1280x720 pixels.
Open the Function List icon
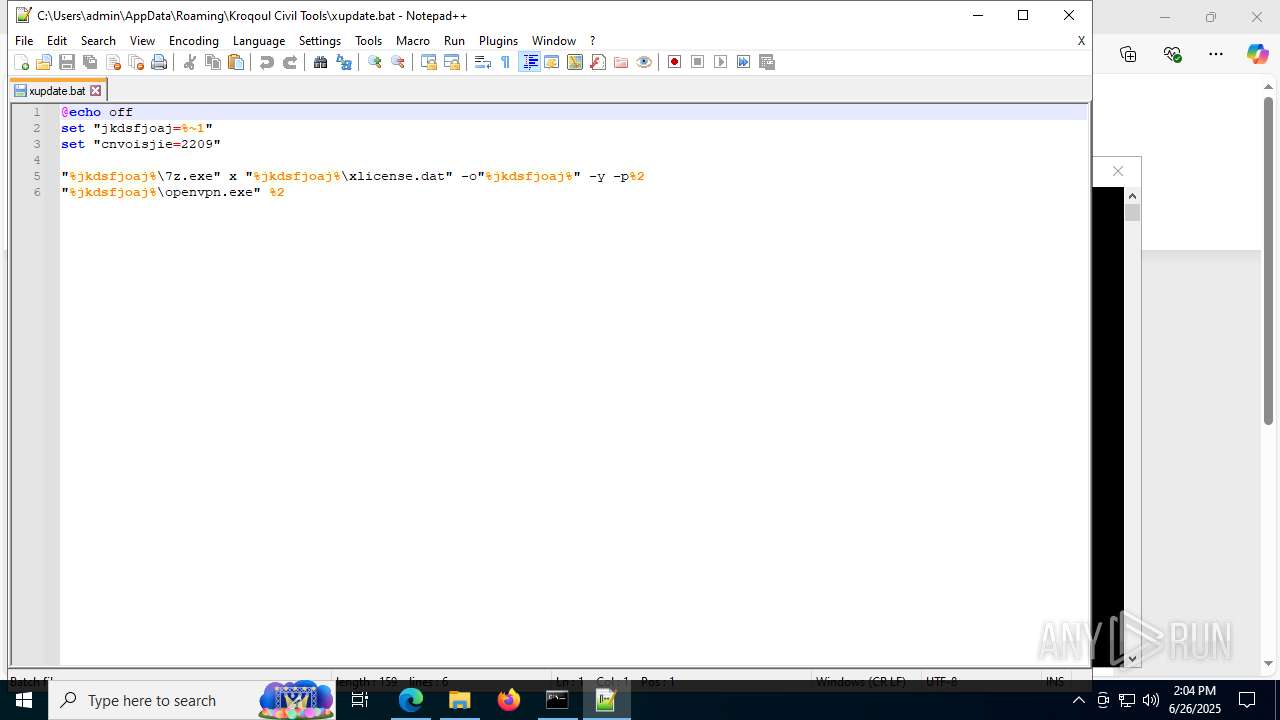click(598, 62)
